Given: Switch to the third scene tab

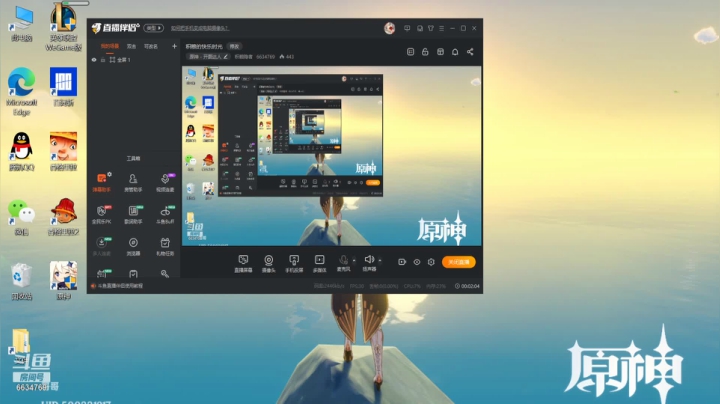Looking at the screenshot, I should [151, 46].
